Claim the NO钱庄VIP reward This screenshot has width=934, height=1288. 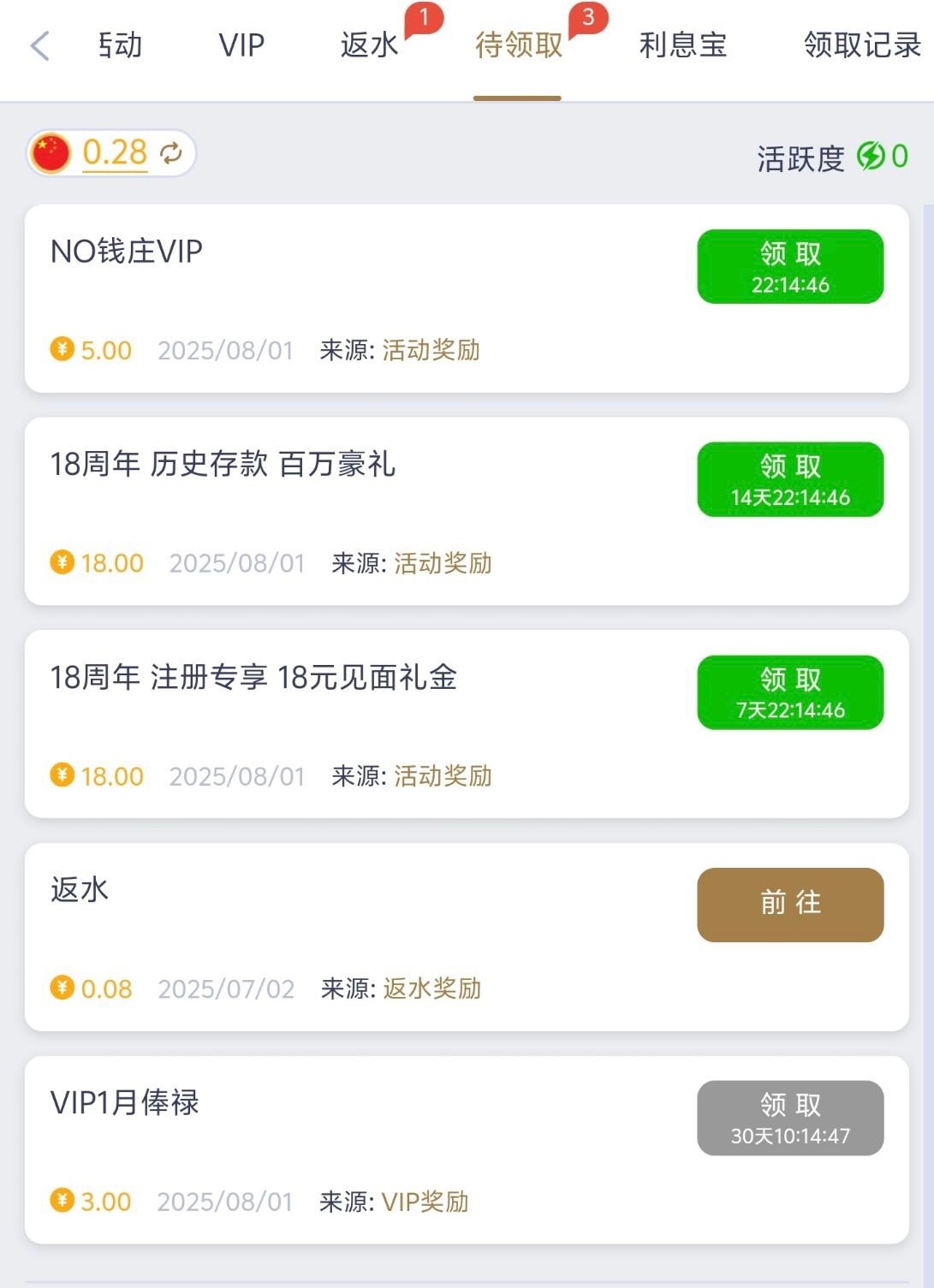click(790, 266)
